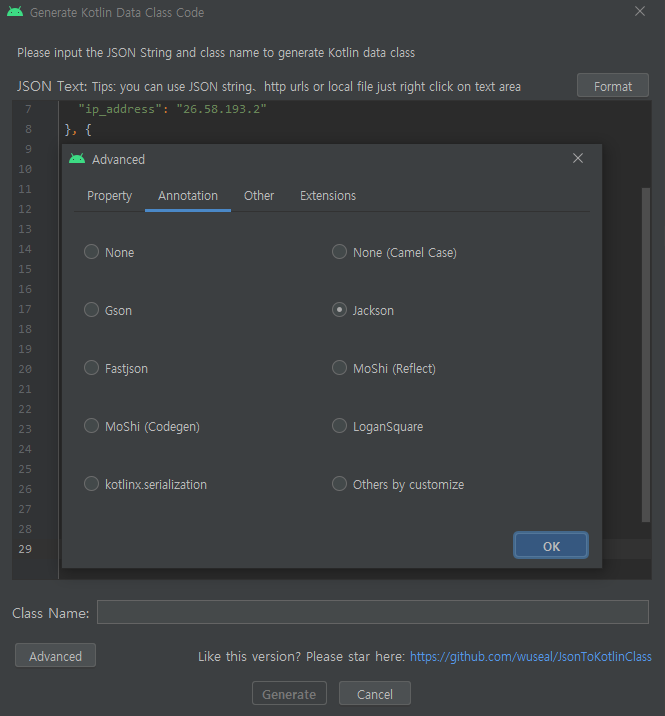Viewport: 665px width, 716px height.
Task: Click the Generate button
Action: [x=289, y=694]
